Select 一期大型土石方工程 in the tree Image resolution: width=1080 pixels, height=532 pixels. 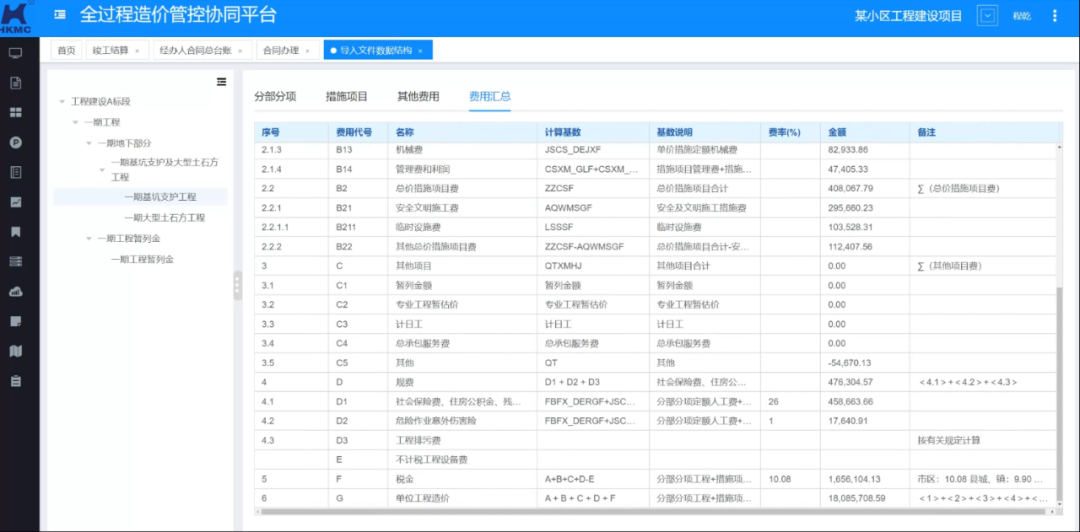164,218
